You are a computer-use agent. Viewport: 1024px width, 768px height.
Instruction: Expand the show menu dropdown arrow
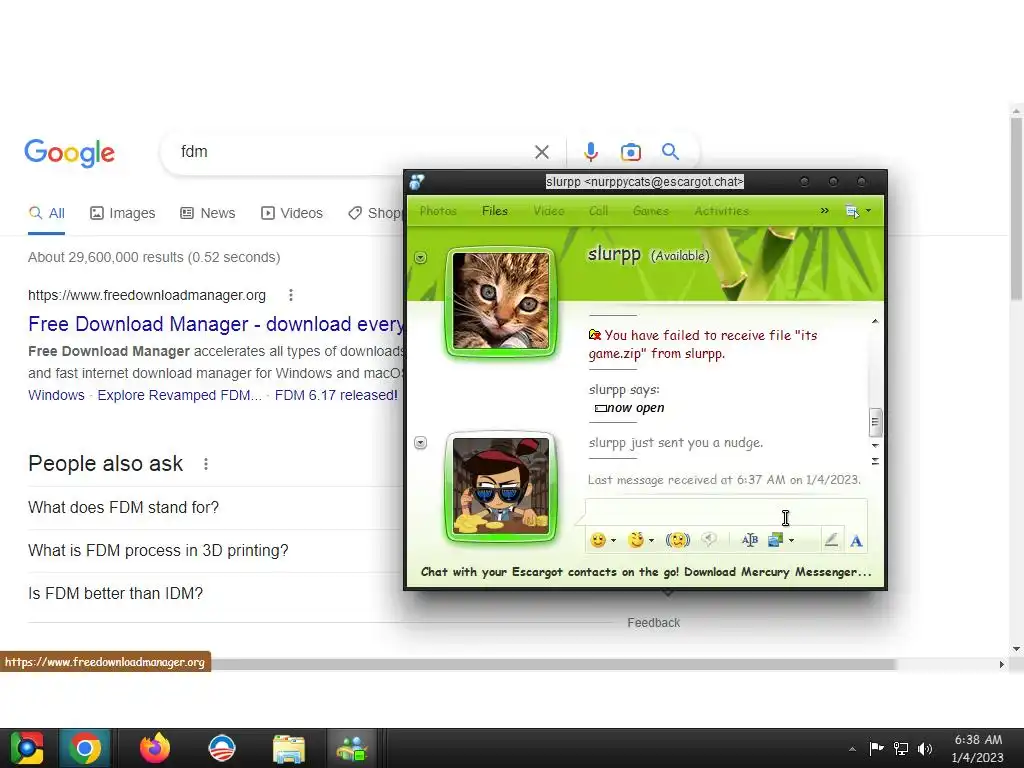(x=869, y=211)
